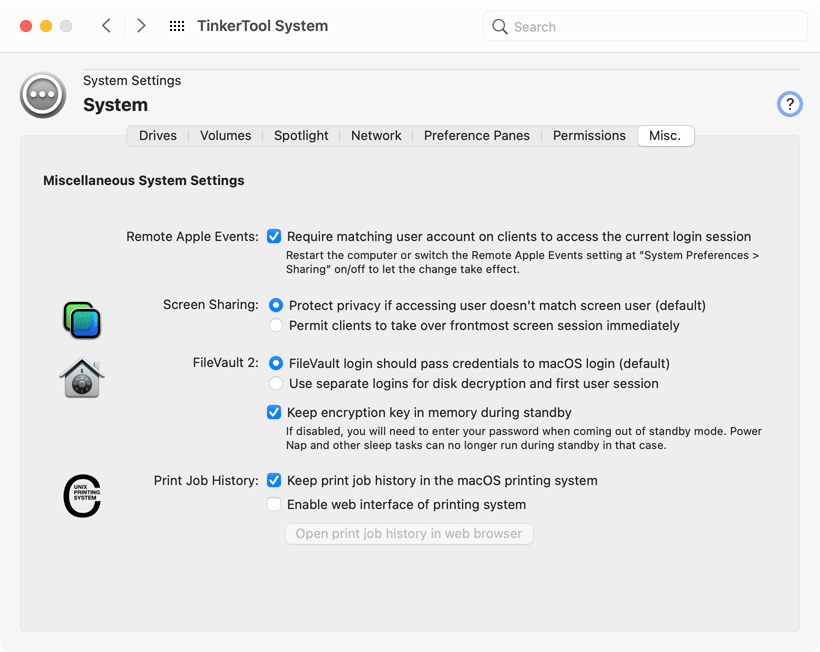The height and width of the screenshot is (652, 820).
Task: Click the FileVault house icon
Action: pos(82,378)
